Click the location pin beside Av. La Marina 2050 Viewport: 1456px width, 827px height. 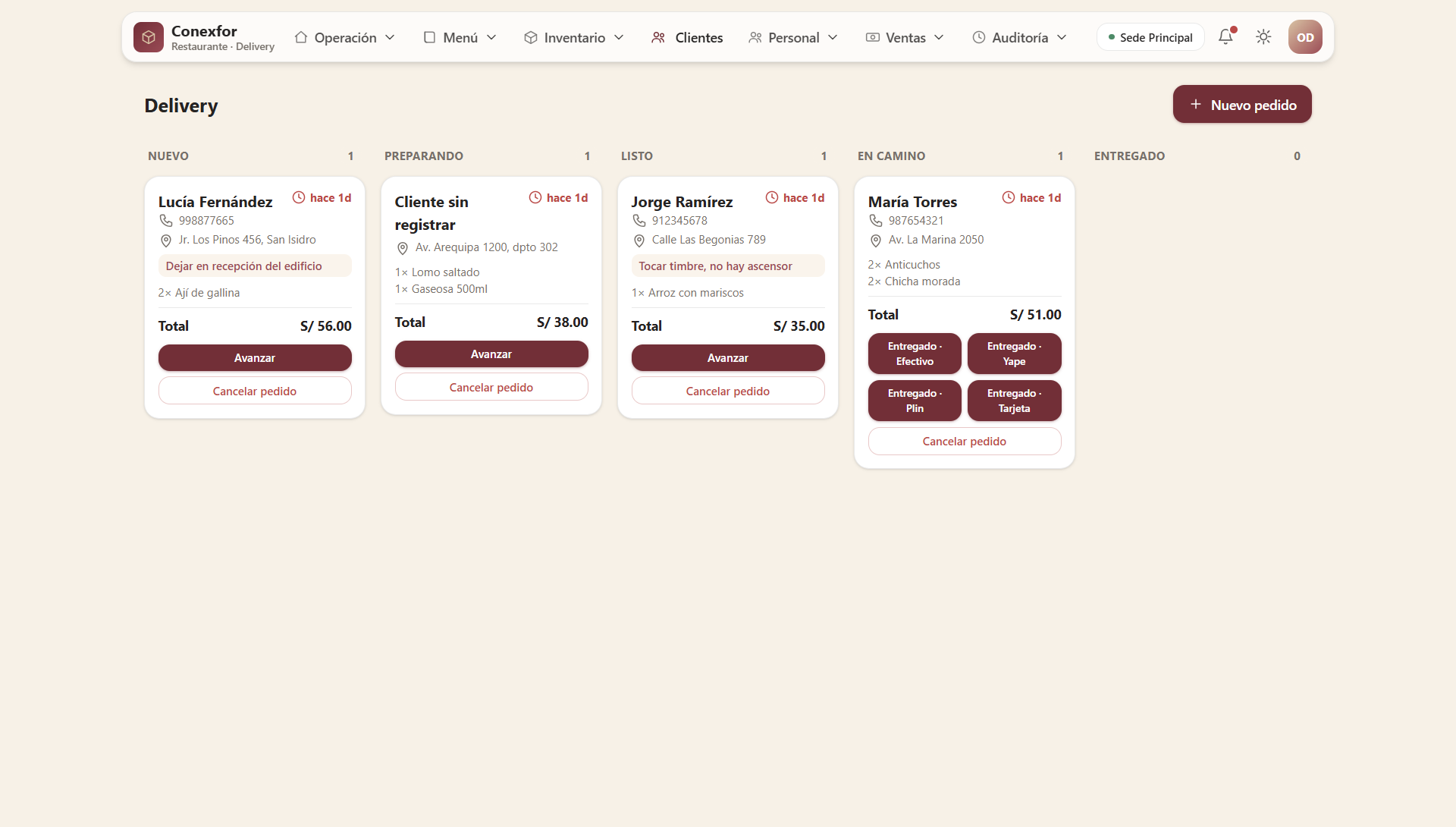tap(875, 241)
